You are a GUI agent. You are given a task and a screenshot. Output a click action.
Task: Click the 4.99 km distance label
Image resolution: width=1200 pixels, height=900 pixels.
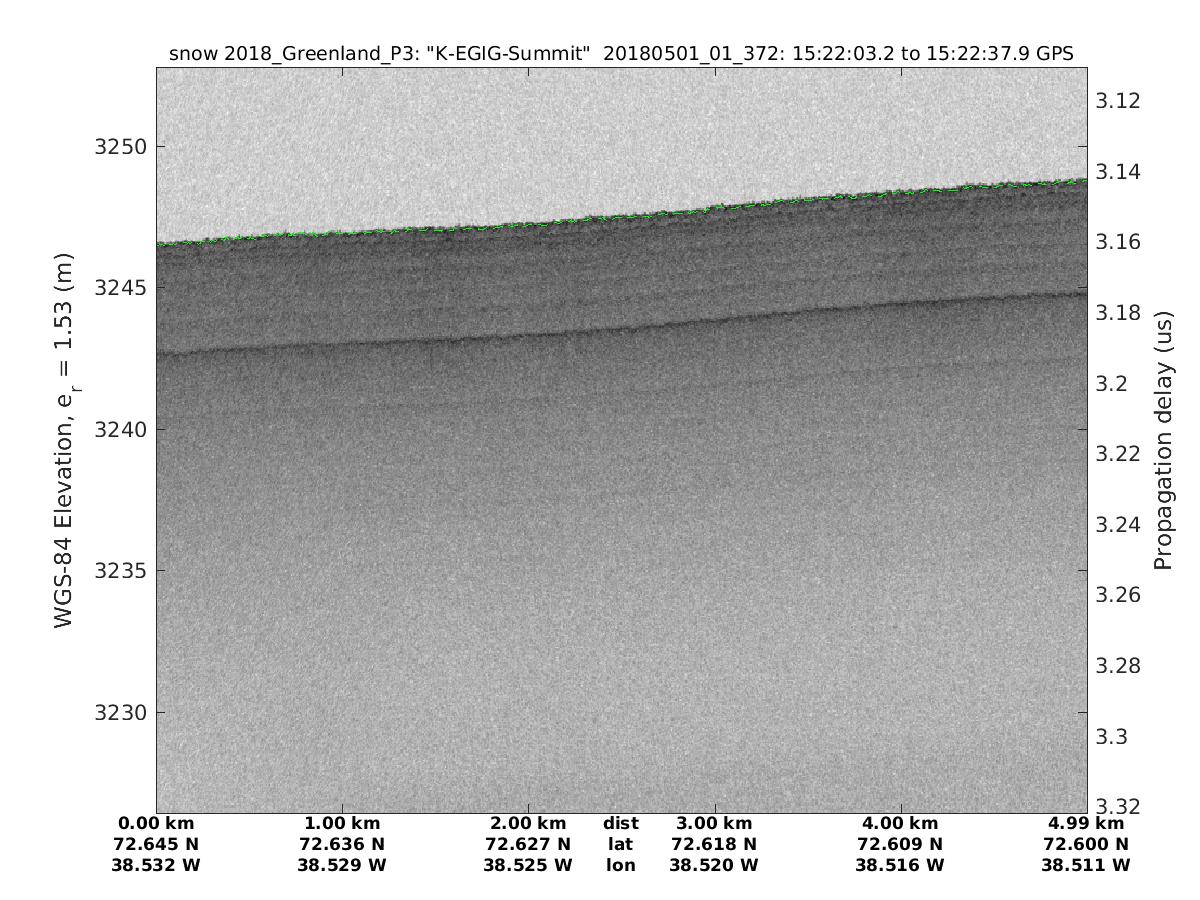tap(1086, 824)
